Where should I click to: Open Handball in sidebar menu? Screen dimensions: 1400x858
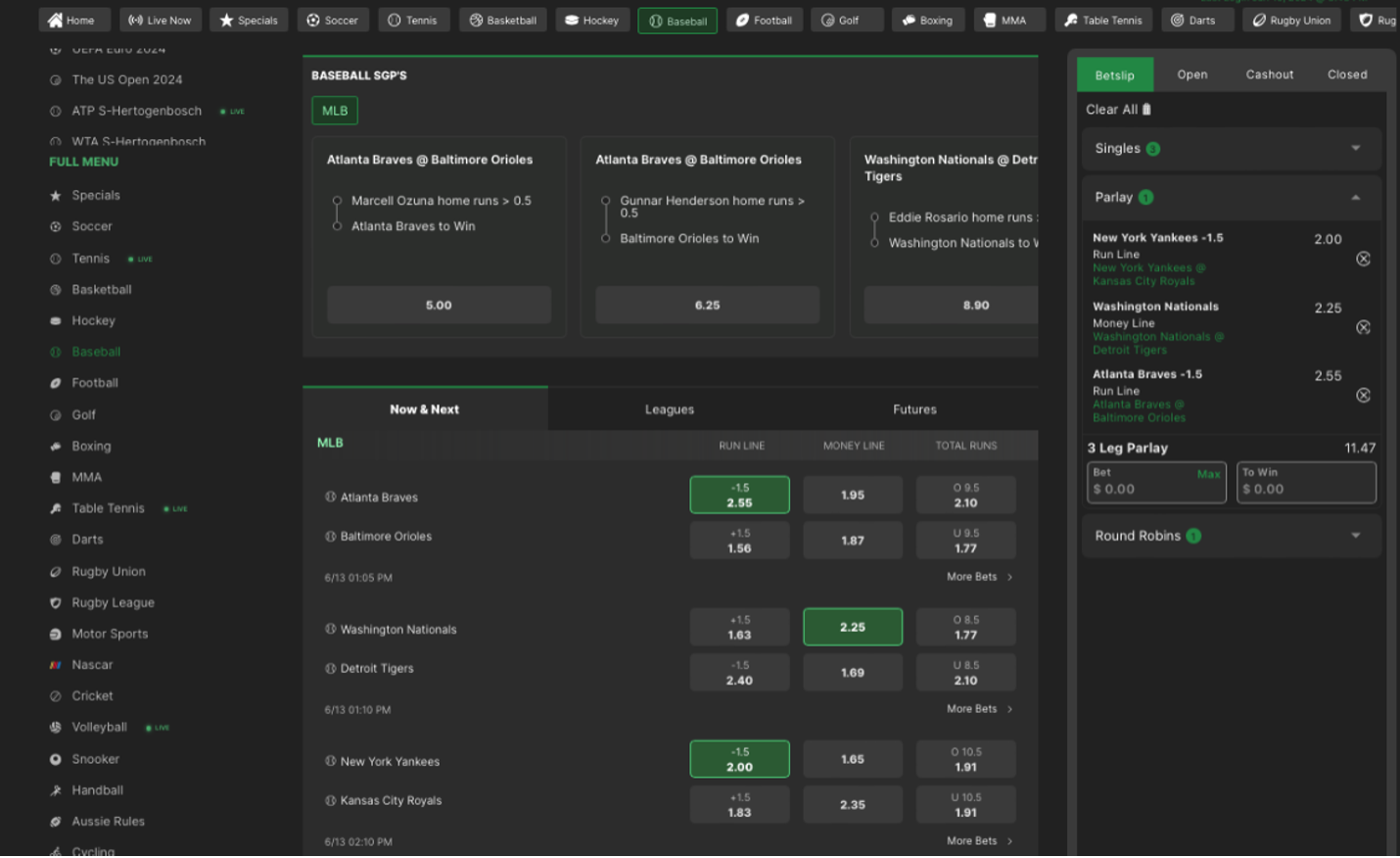(97, 790)
